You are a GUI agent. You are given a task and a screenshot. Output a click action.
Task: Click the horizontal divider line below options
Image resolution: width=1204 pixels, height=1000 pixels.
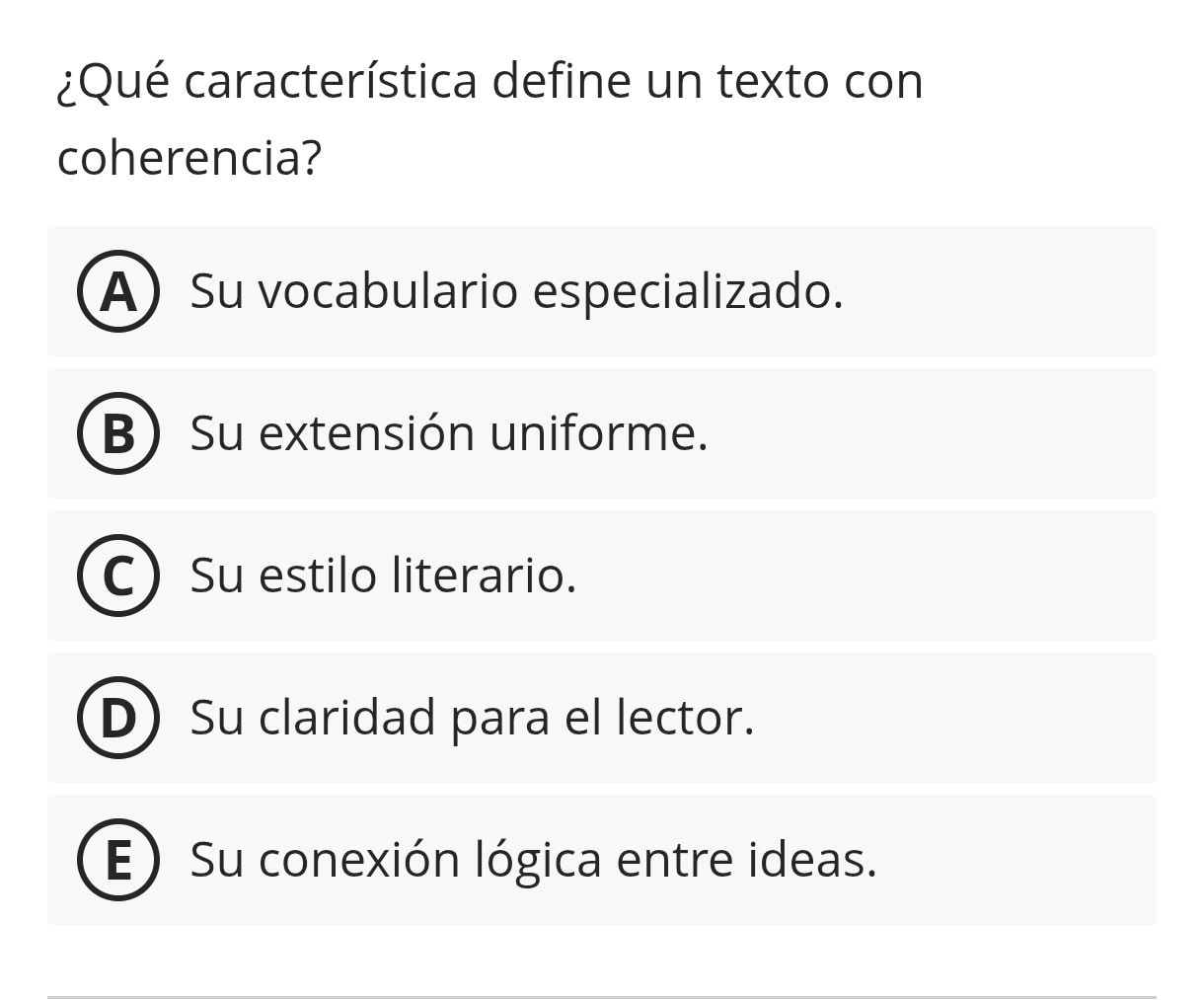[x=602, y=997]
